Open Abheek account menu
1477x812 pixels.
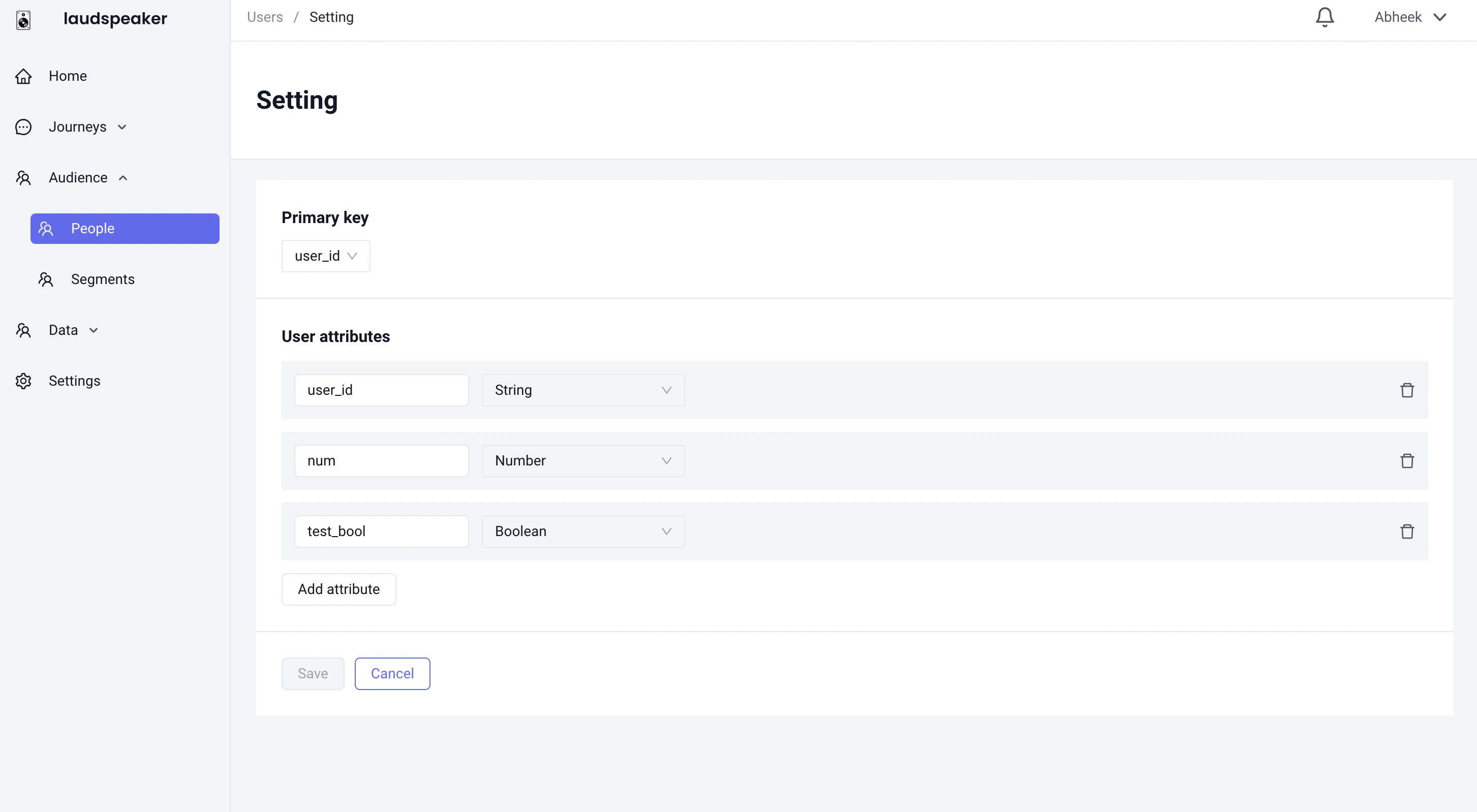point(1410,17)
